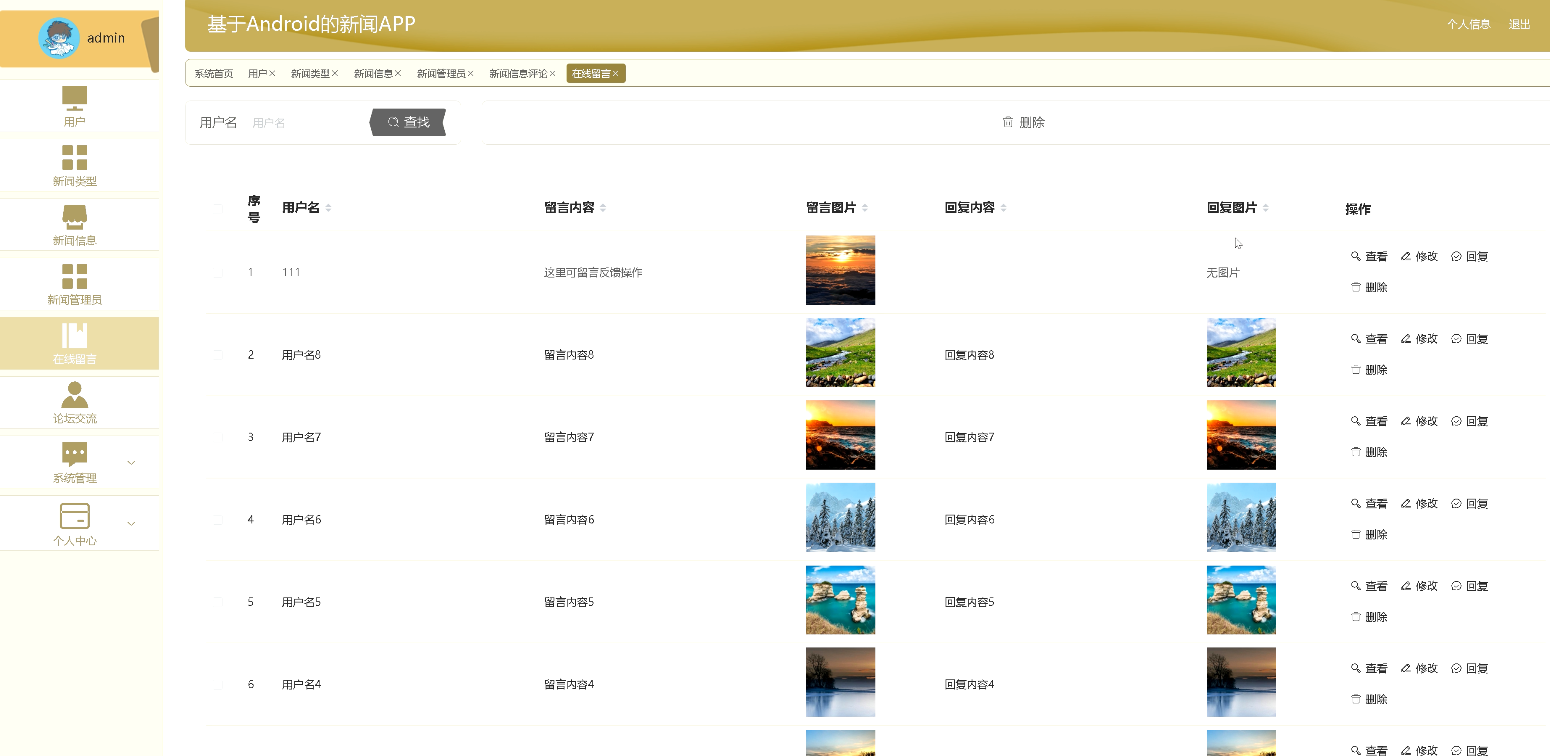This screenshot has width=1550, height=756.
Task: Close the 在线留言 tab
Action: click(x=616, y=74)
